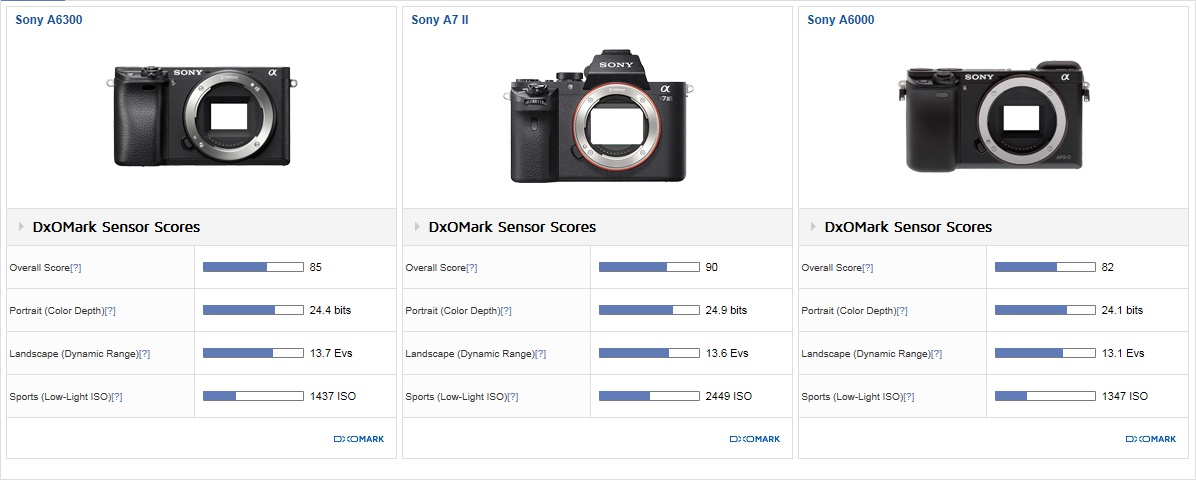Screen dimensions: 1196x480
Task: Open the Sony A6300 title link
Action: (48, 19)
